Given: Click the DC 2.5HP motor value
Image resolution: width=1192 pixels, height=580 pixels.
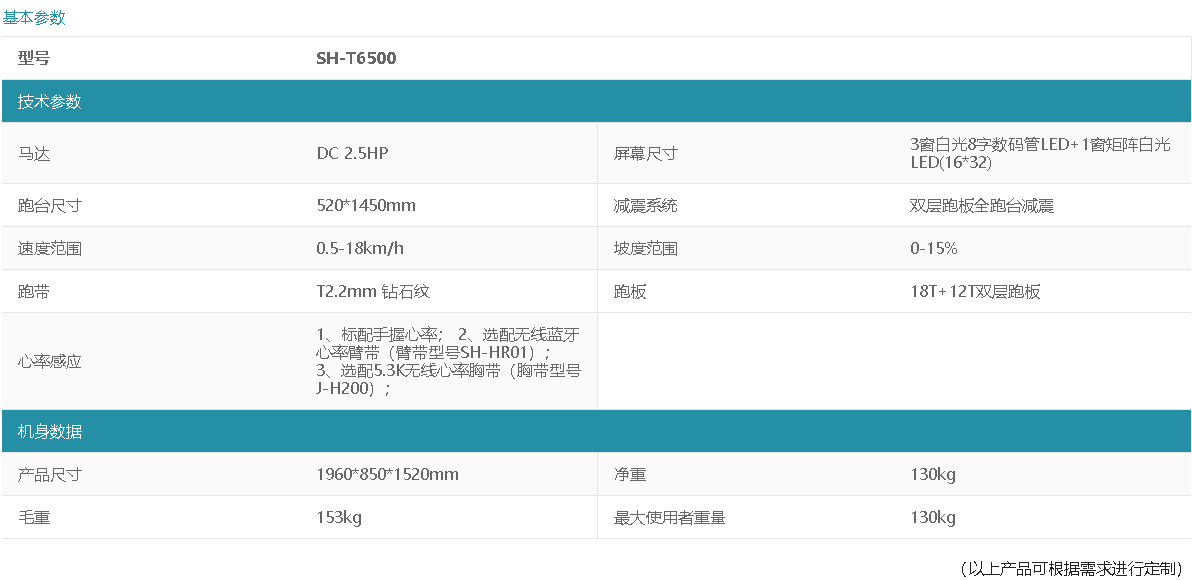Looking at the screenshot, I should [x=352, y=153].
